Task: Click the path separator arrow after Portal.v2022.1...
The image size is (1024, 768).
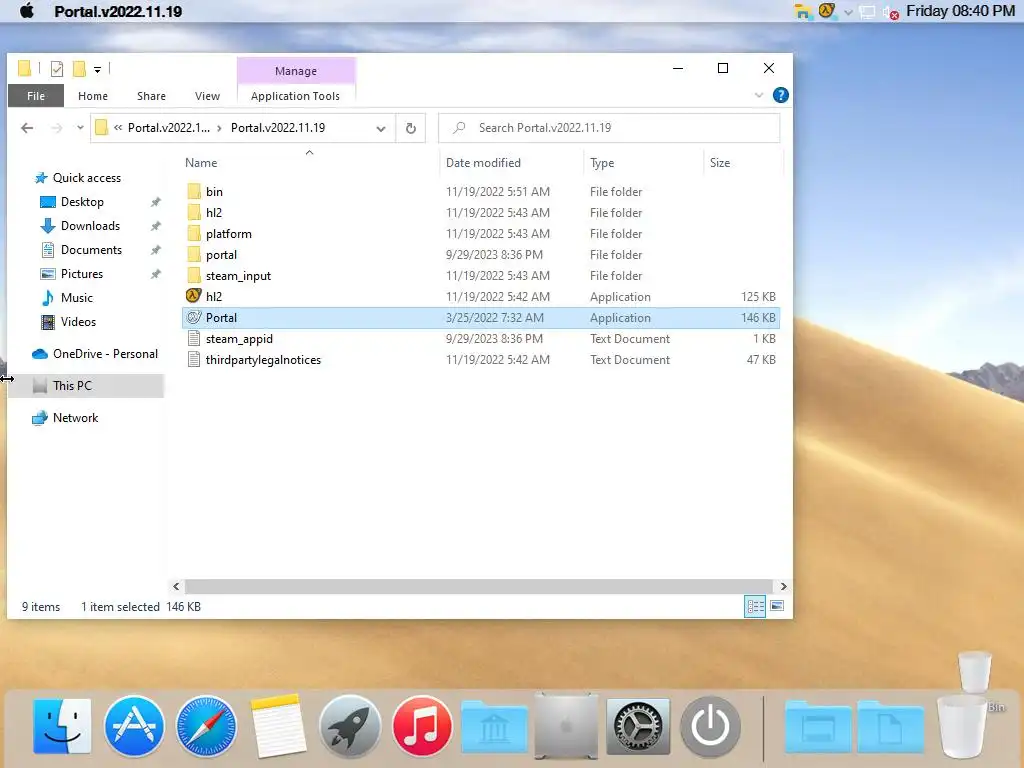Action: [219, 128]
